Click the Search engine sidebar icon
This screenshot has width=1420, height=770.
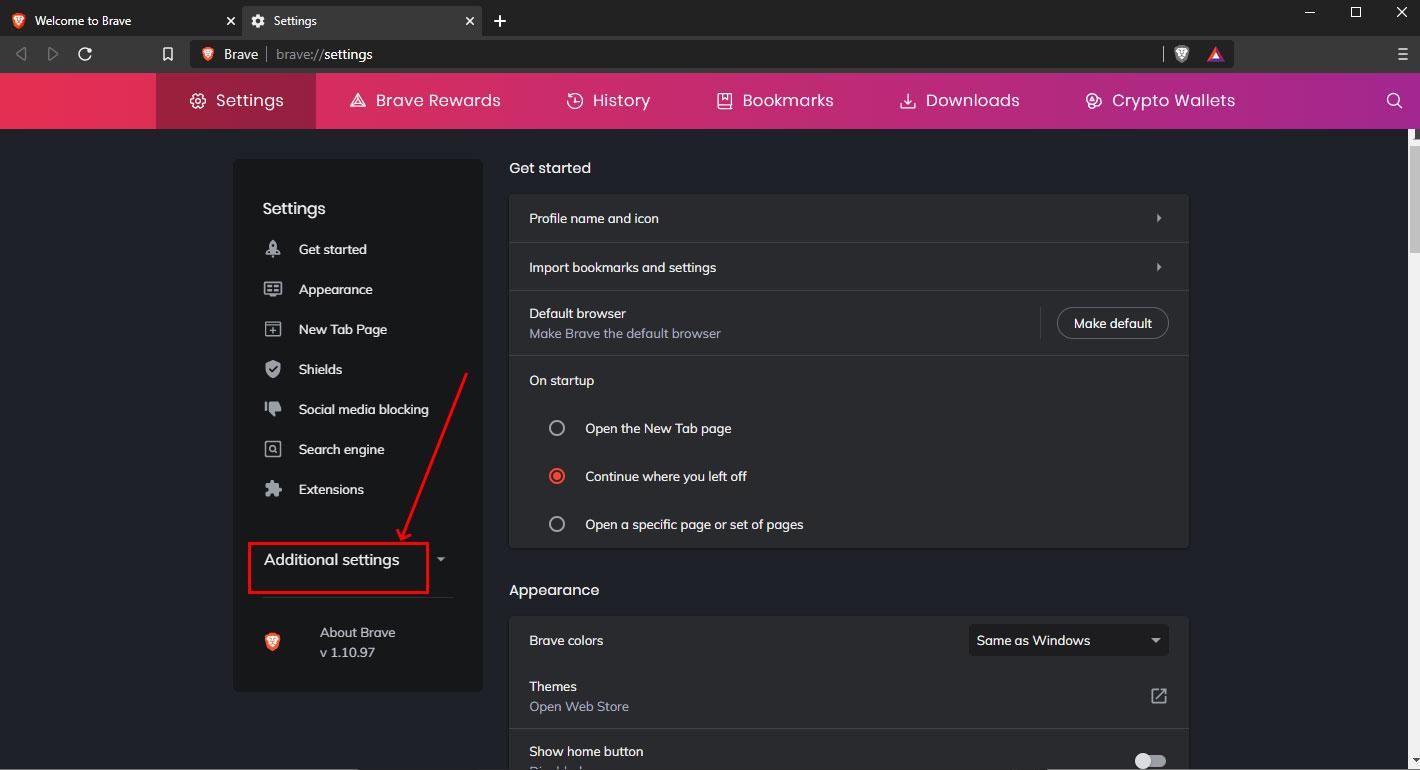(273, 449)
